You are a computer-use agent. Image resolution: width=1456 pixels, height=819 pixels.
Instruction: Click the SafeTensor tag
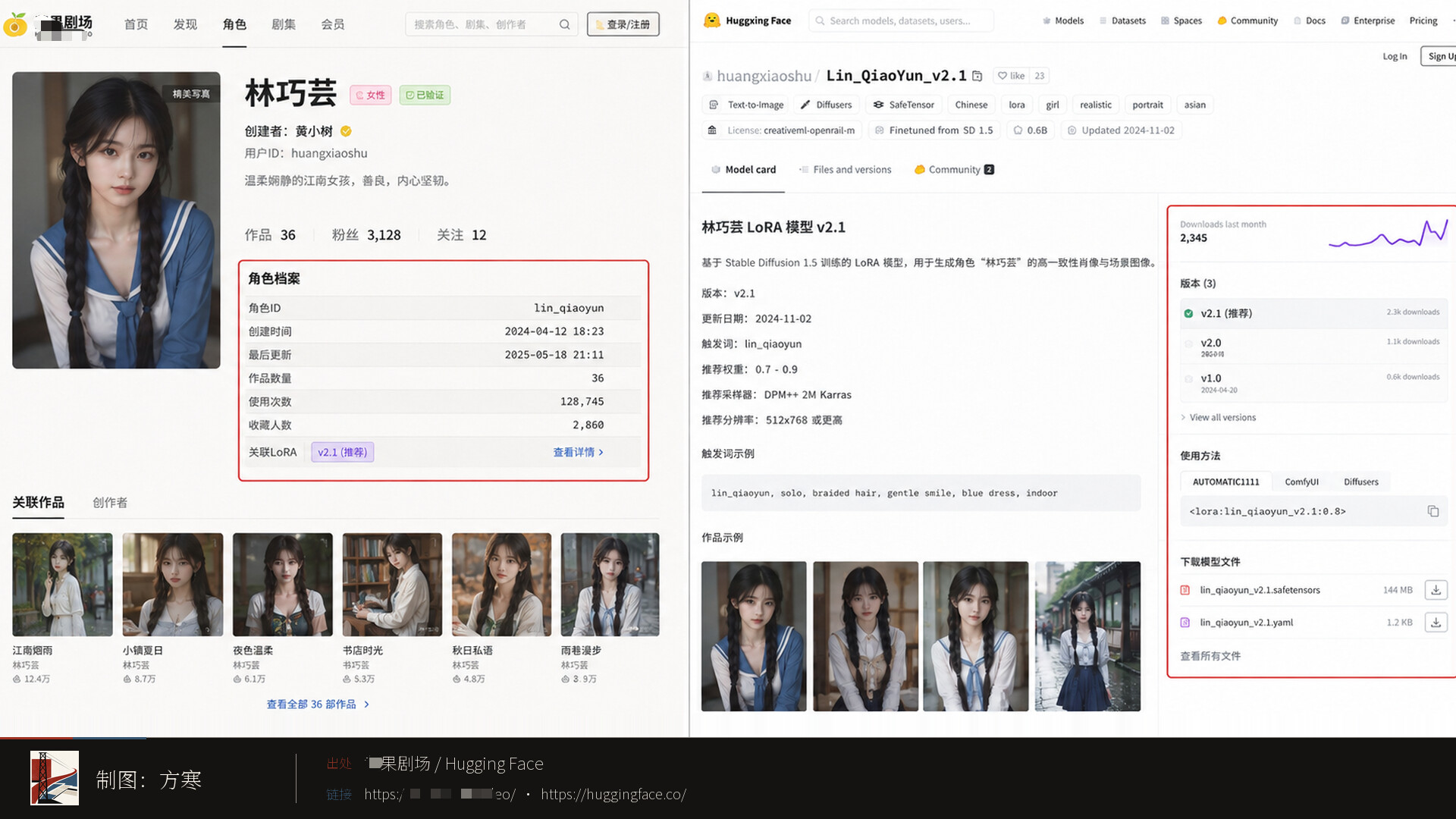click(904, 105)
